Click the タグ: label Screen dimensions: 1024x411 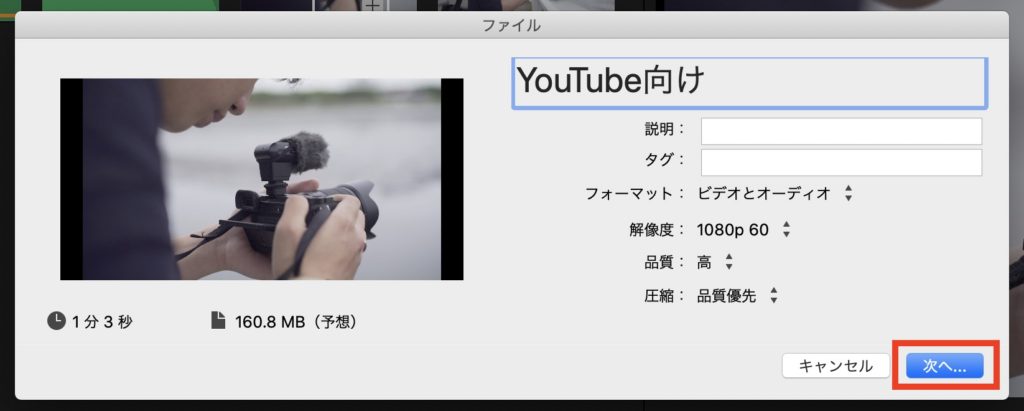664,161
